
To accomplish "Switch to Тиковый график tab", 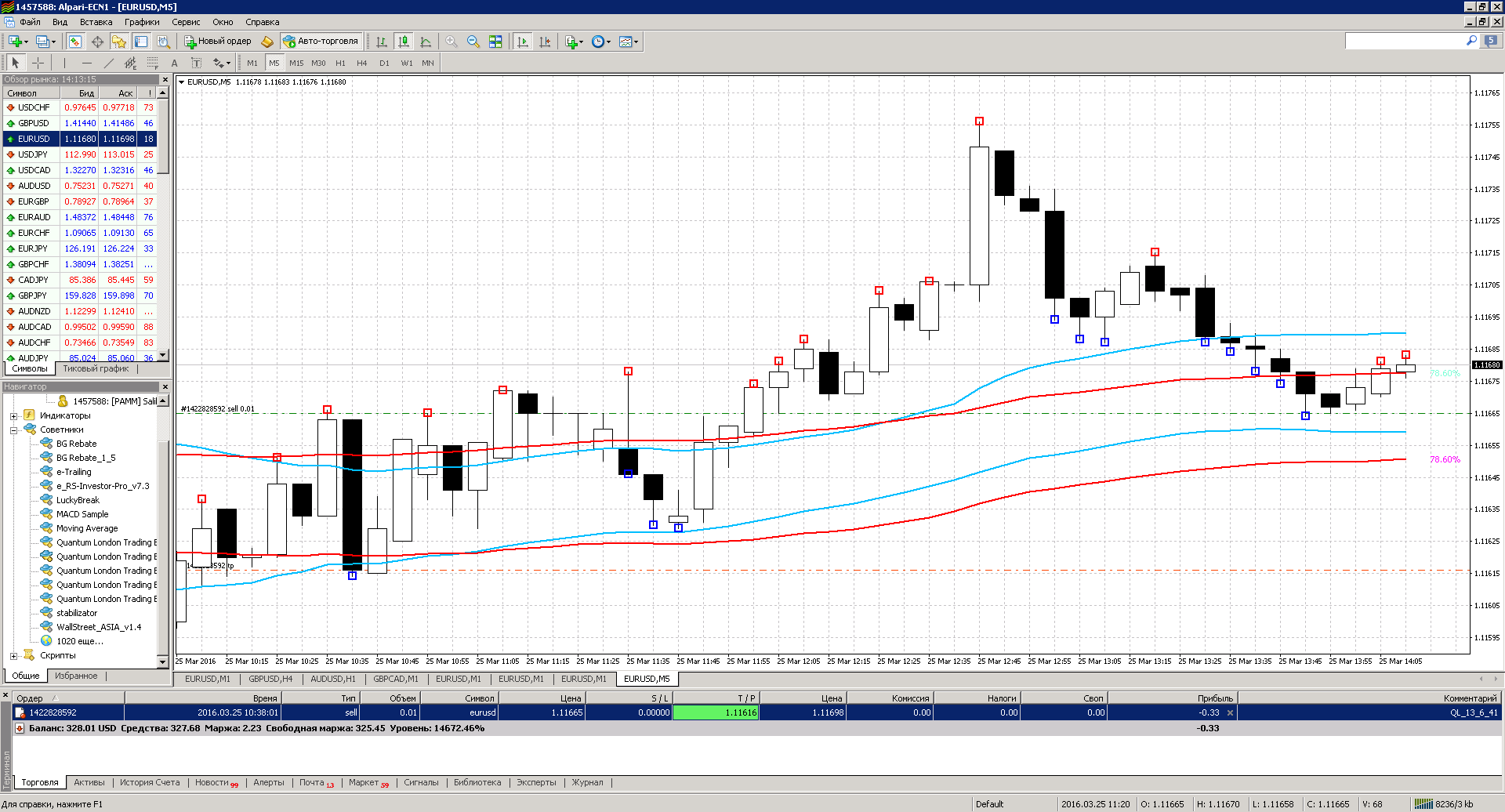I will (96, 368).
